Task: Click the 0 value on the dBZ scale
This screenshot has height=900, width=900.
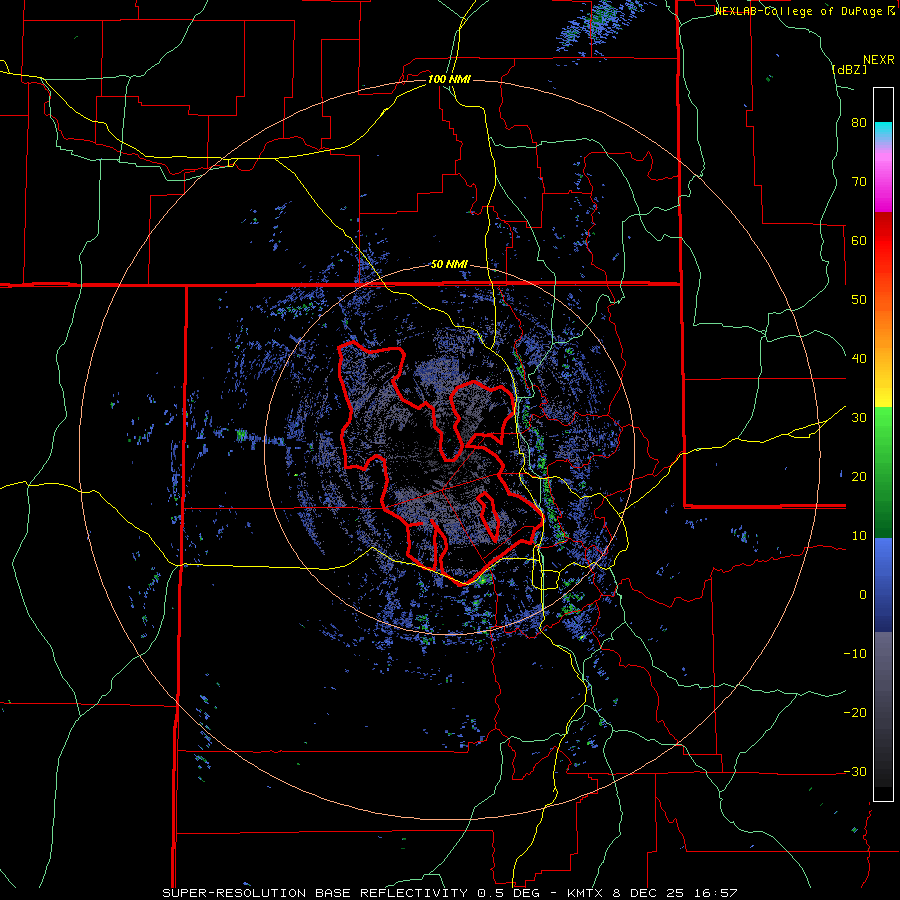Action: click(x=863, y=595)
